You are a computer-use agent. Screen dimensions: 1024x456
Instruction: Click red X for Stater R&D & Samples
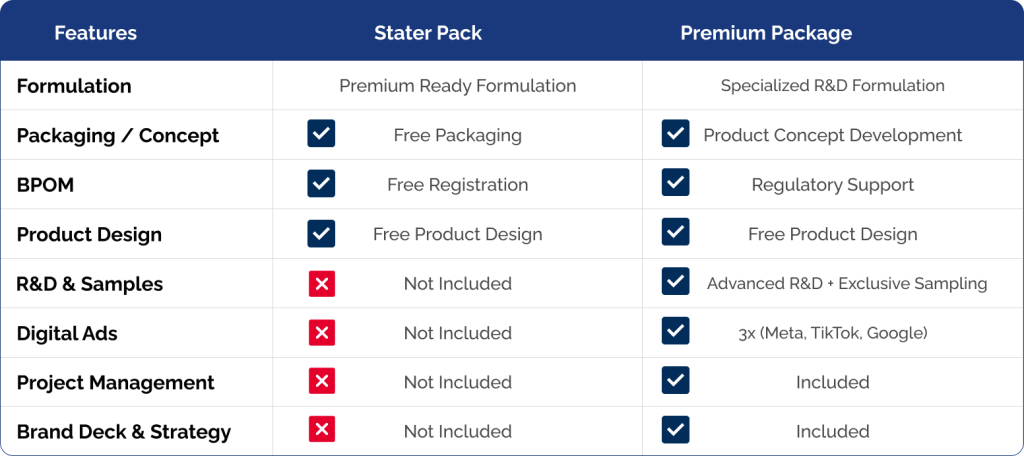[x=321, y=283]
